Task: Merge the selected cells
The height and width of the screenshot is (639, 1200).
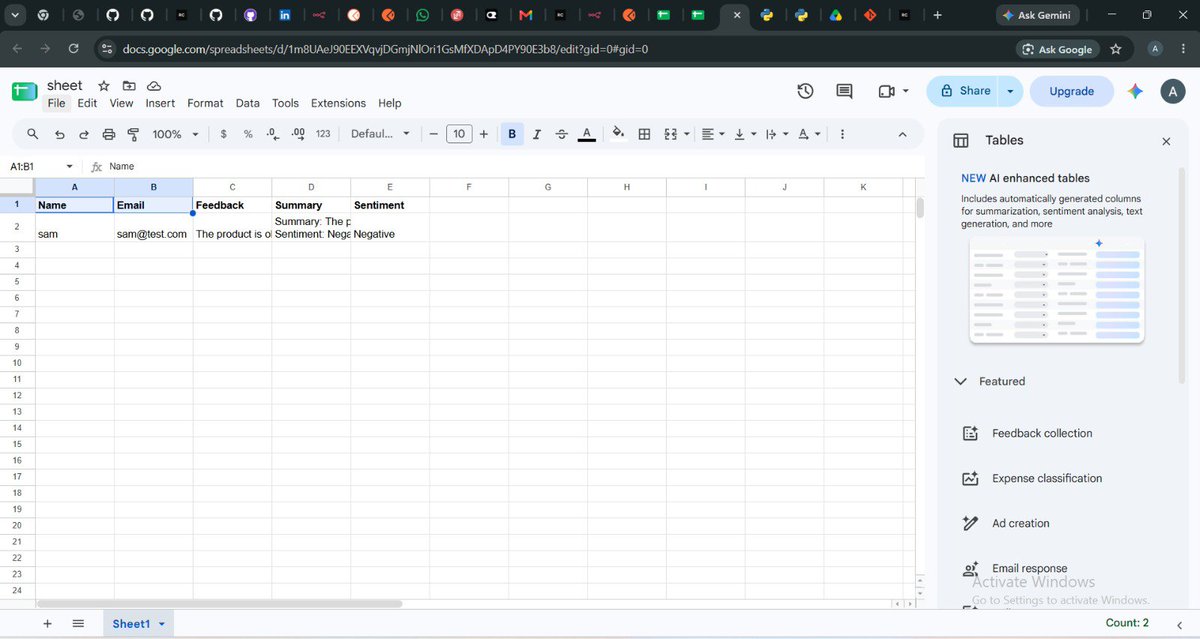Action: 671,134
